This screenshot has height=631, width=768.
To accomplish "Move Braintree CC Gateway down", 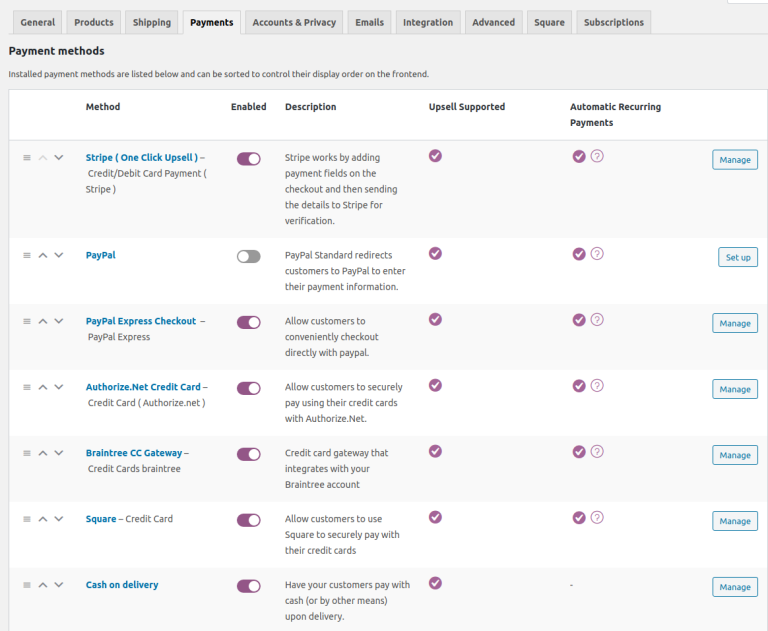I will click(x=59, y=453).
